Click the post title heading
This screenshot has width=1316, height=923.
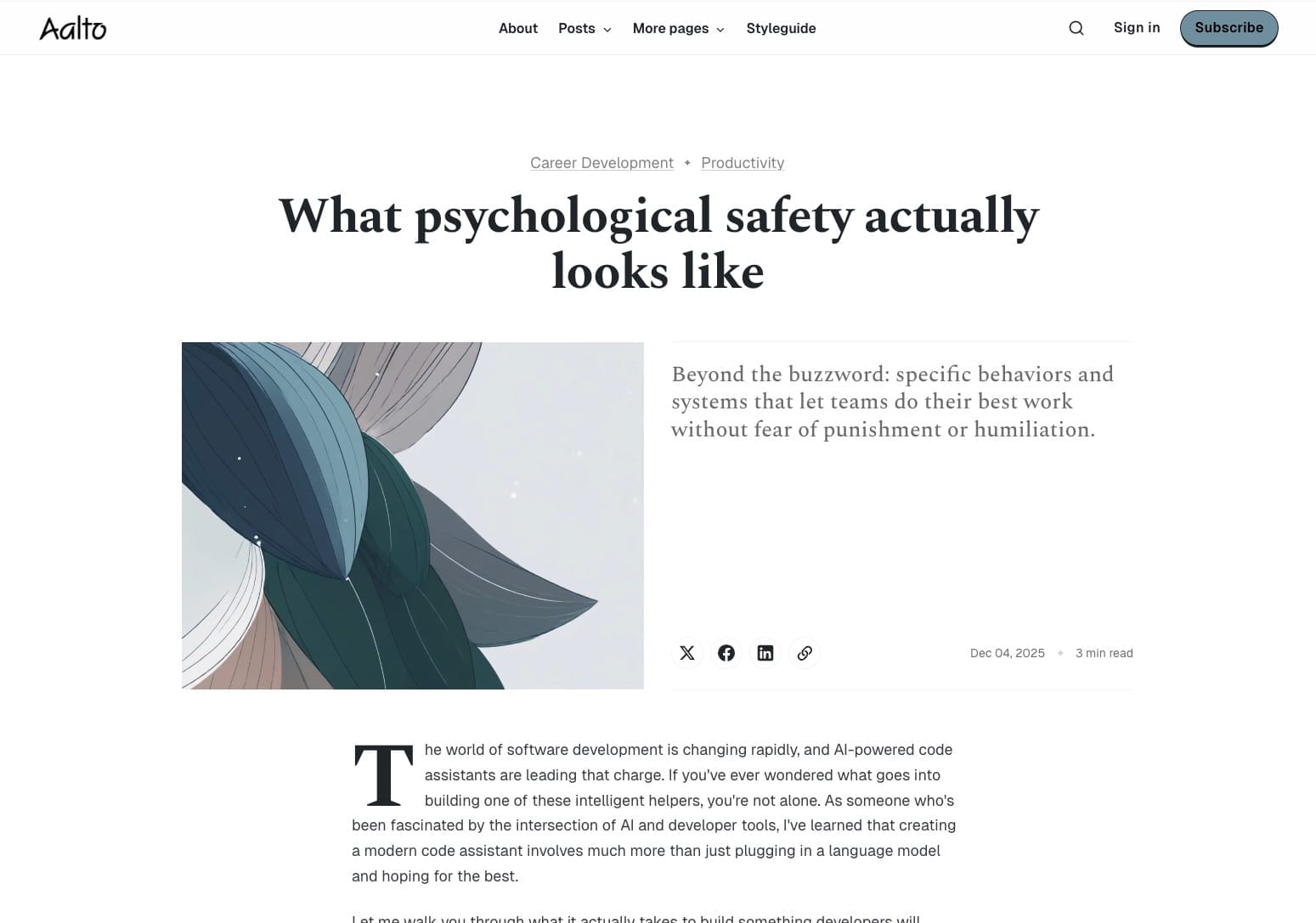tap(658, 243)
